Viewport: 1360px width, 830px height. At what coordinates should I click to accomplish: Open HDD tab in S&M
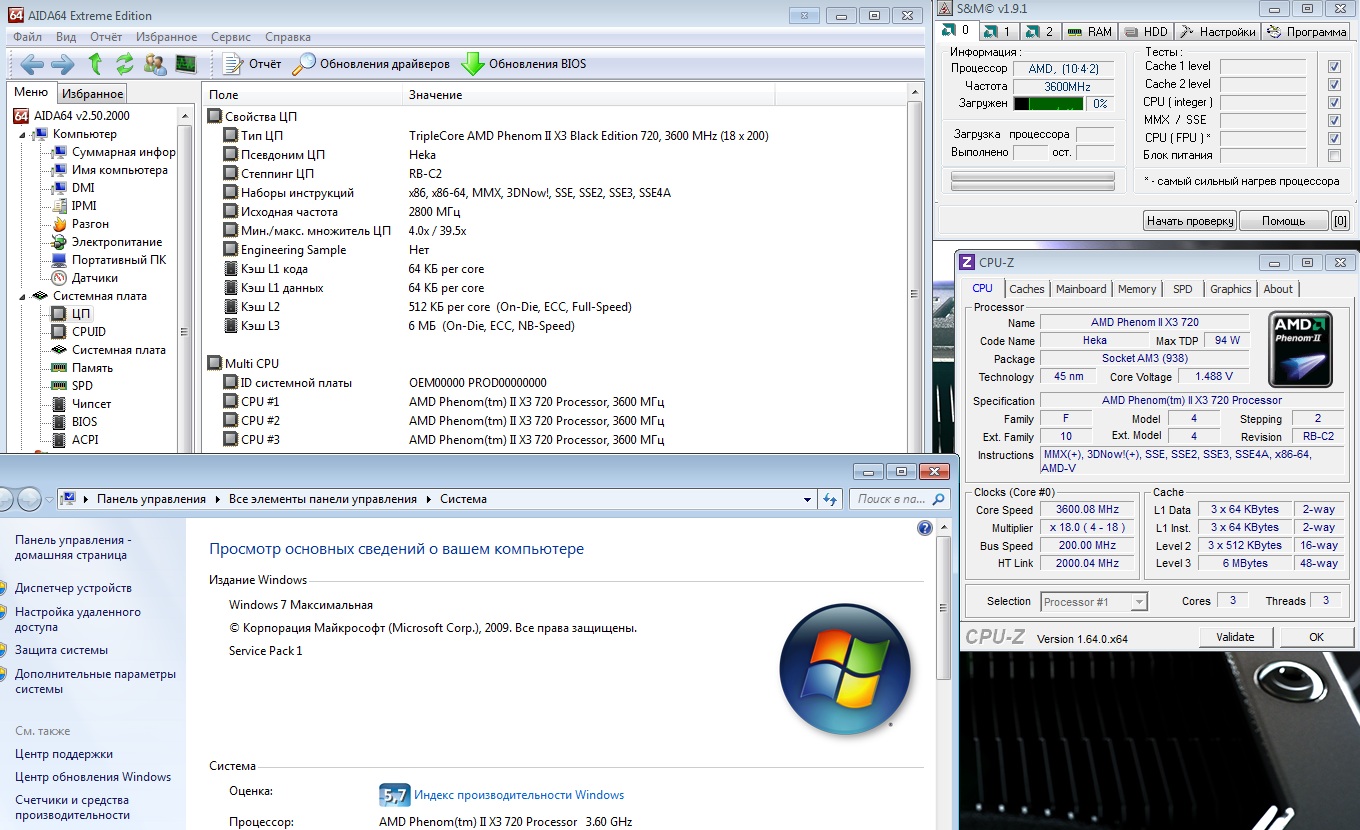1145,32
